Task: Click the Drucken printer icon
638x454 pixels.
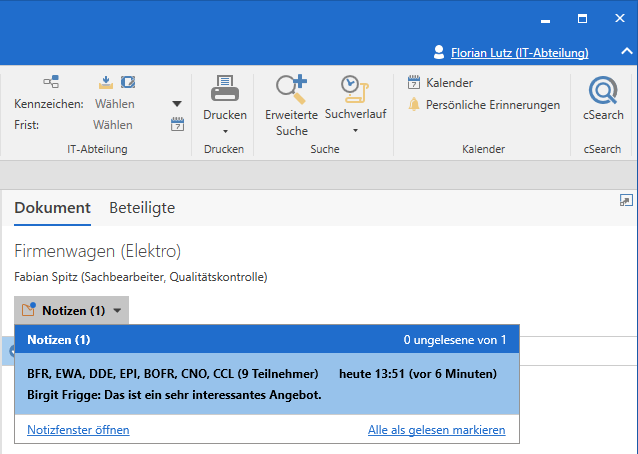Action: click(x=224, y=89)
